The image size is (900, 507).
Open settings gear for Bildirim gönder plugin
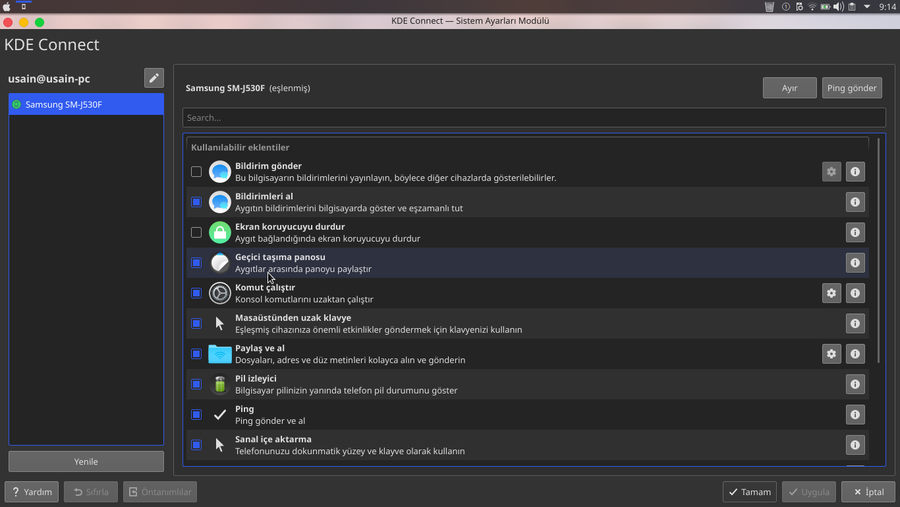click(831, 172)
